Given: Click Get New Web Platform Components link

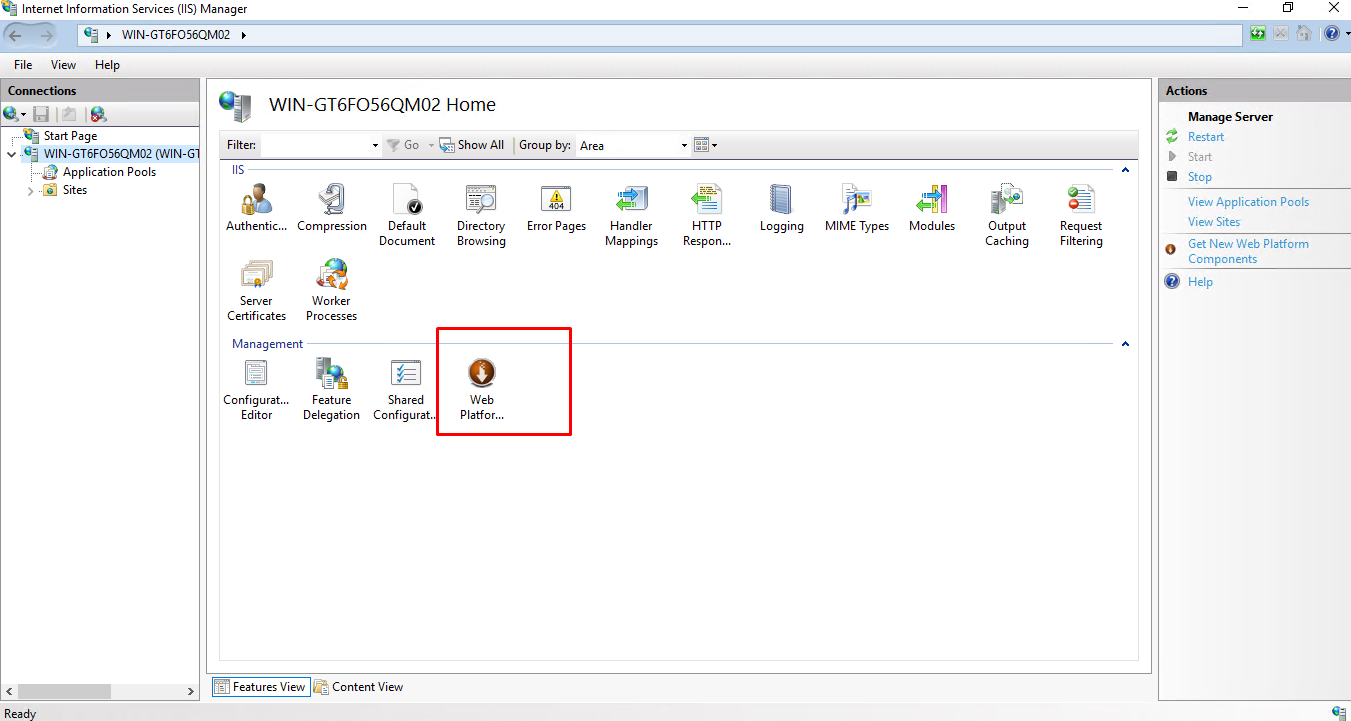Looking at the screenshot, I should (1248, 251).
